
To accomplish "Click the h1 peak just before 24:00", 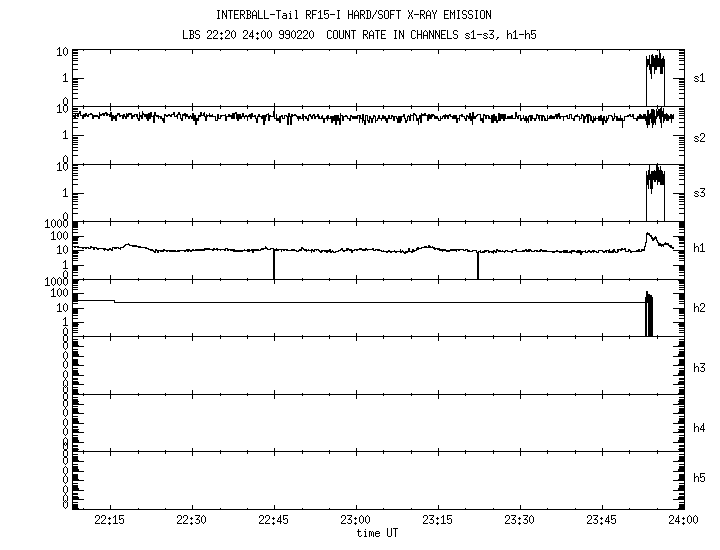I will point(649,236).
